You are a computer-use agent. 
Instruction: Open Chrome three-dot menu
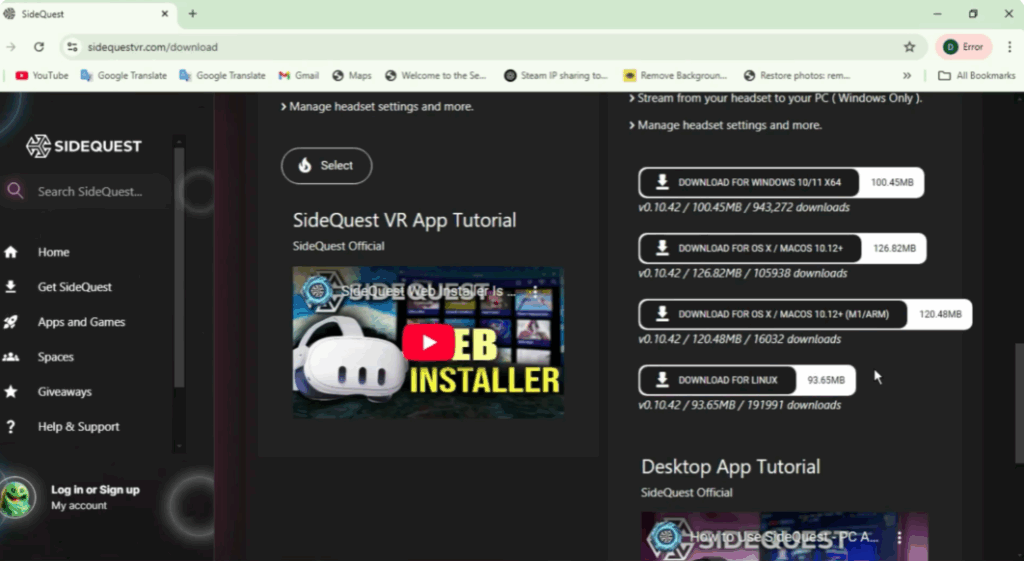point(1009,47)
